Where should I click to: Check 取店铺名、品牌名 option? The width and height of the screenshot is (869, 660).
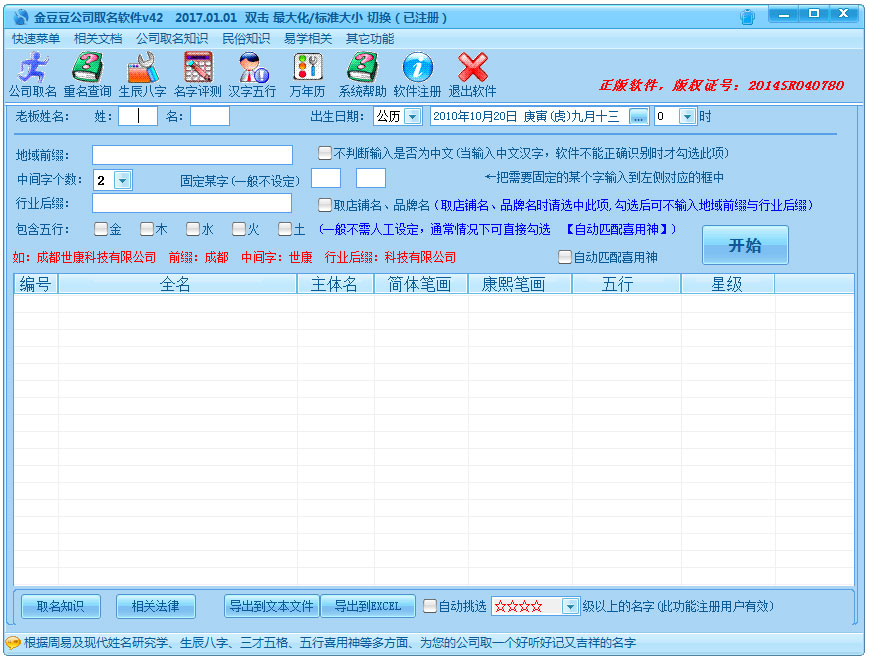tap(325, 205)
